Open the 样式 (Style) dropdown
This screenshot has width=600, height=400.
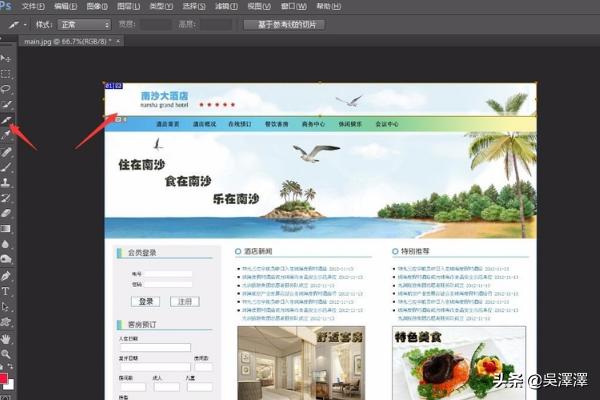[x=83, y=24]
